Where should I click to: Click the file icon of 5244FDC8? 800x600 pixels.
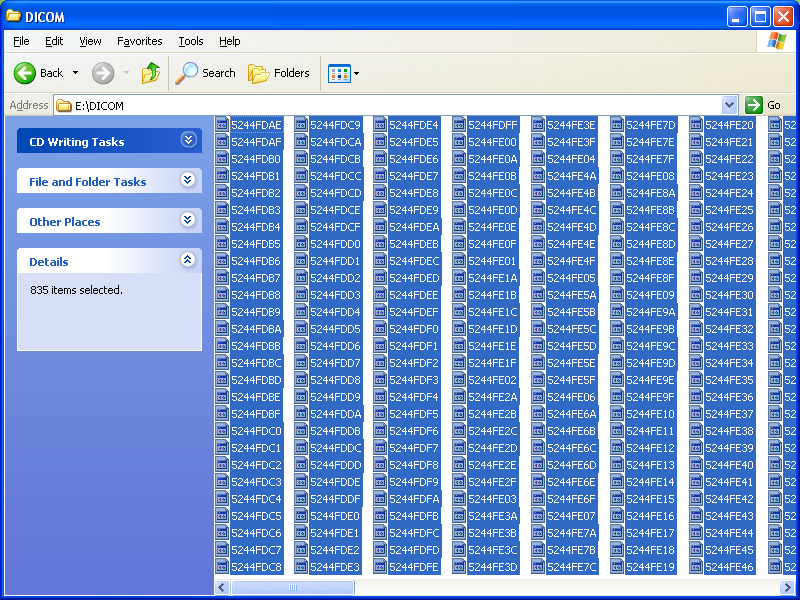coord(222,567)
